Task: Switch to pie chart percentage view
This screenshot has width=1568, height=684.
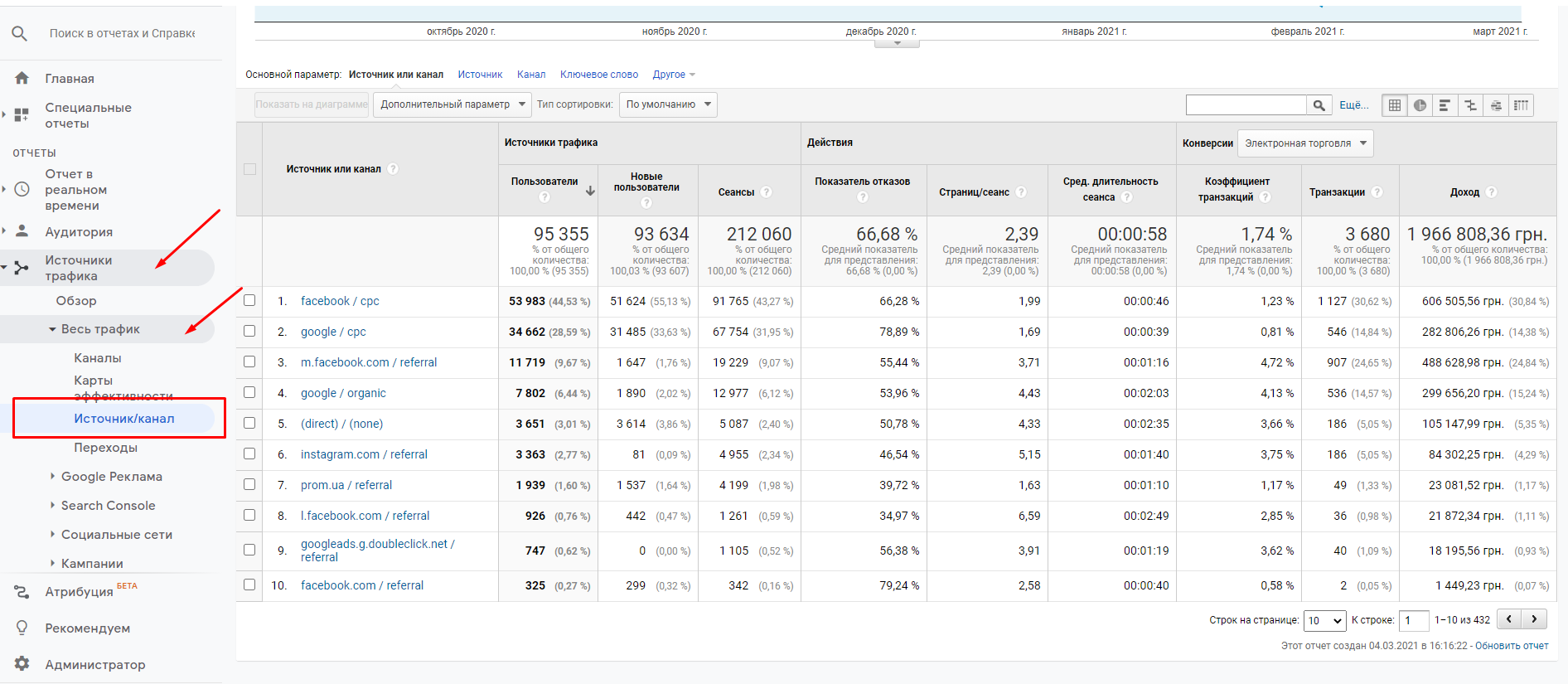Action: (x=1420, y=105)
